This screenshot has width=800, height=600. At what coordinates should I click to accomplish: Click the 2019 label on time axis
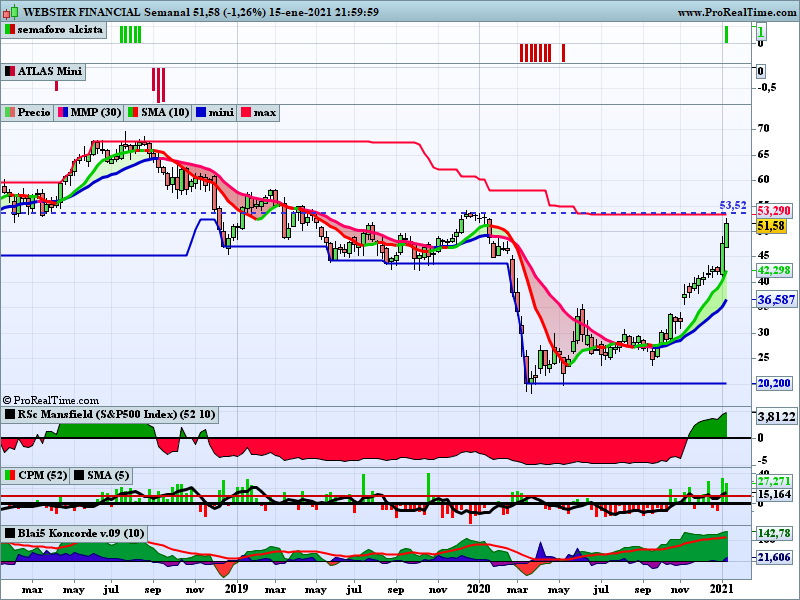point(237,589)
